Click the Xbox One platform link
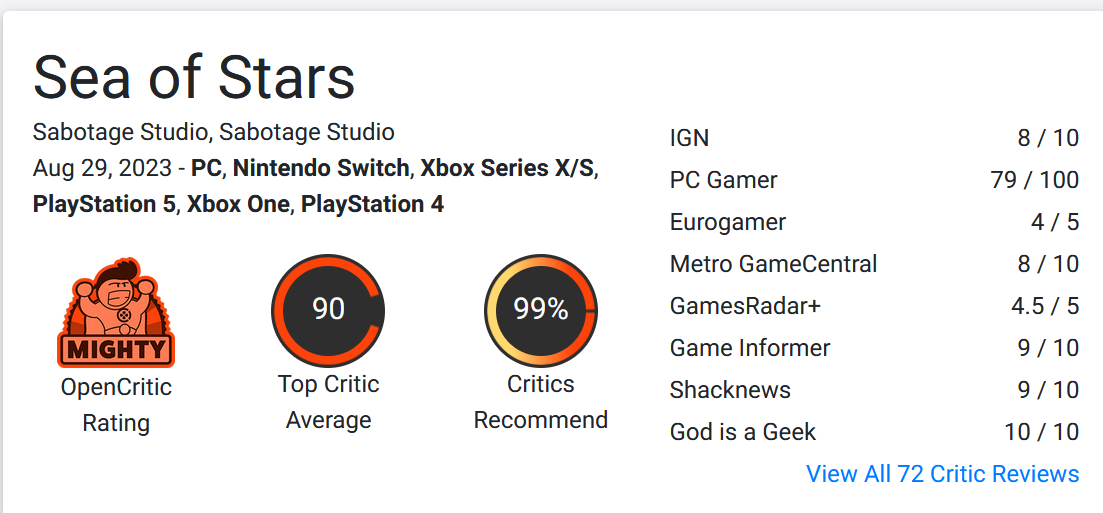1103x513 pixels. [x=238, y=205]
